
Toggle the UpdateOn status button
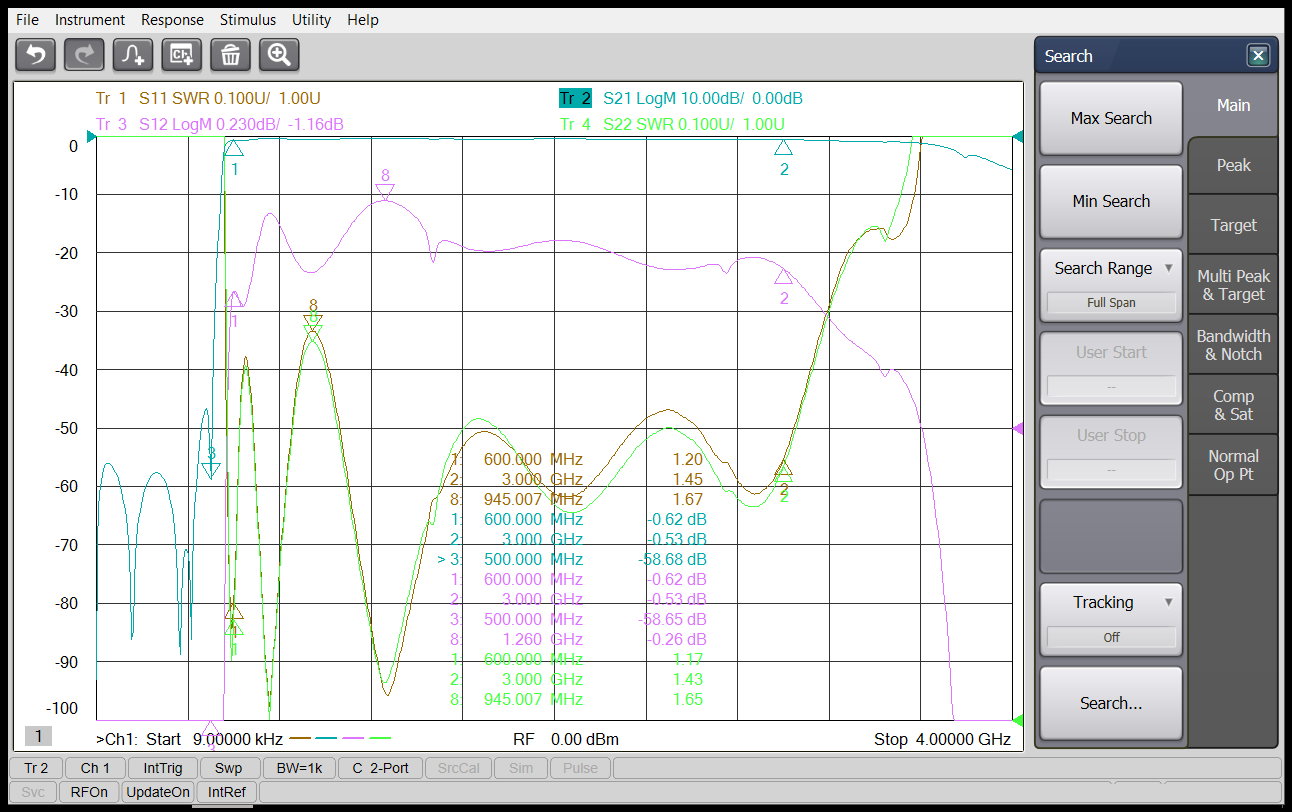(x=158, y=792)
